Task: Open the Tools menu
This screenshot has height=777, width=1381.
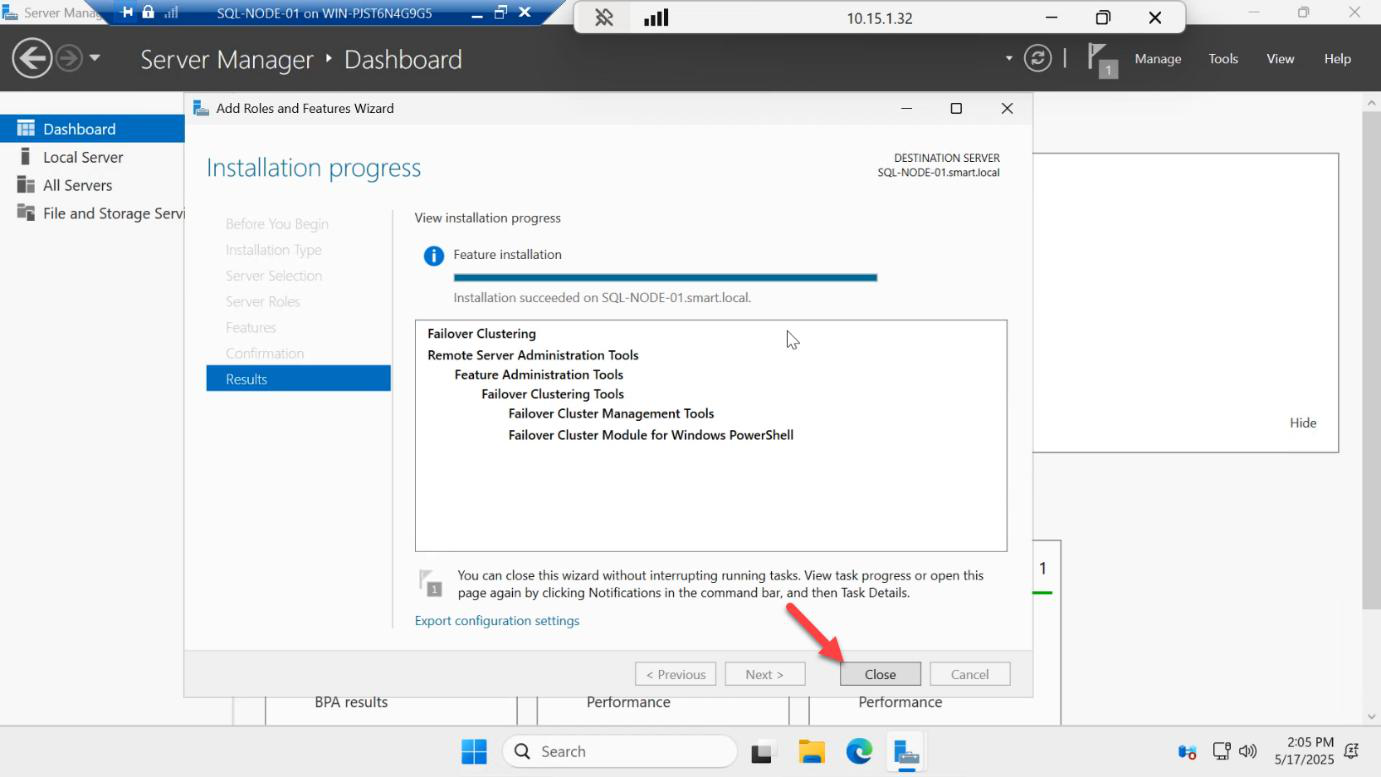Action: [x=1223, y=59]
